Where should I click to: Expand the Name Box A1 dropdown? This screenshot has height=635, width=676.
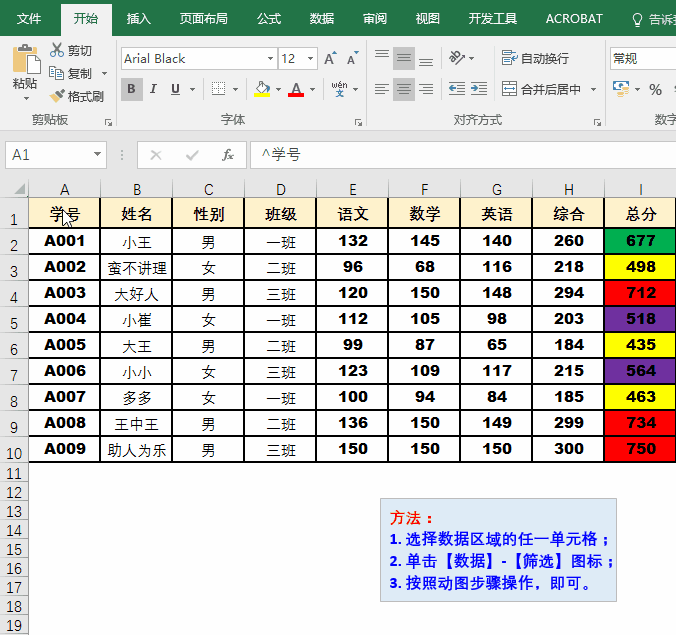coord(97,155)
